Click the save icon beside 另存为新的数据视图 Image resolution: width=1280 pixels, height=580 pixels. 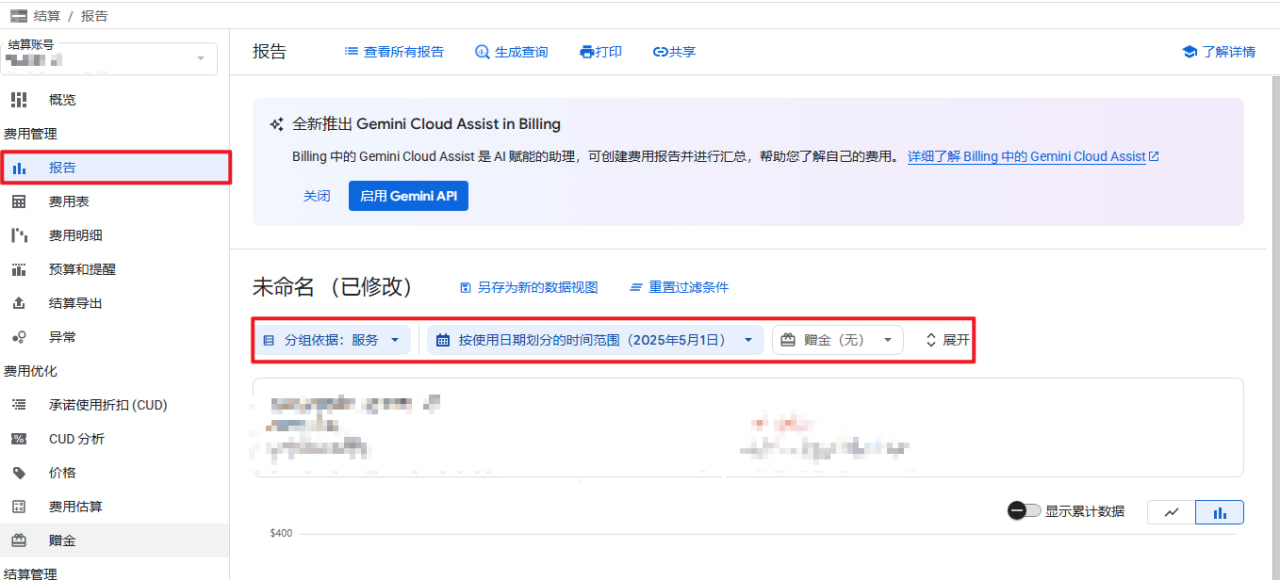tap(465, 288)
